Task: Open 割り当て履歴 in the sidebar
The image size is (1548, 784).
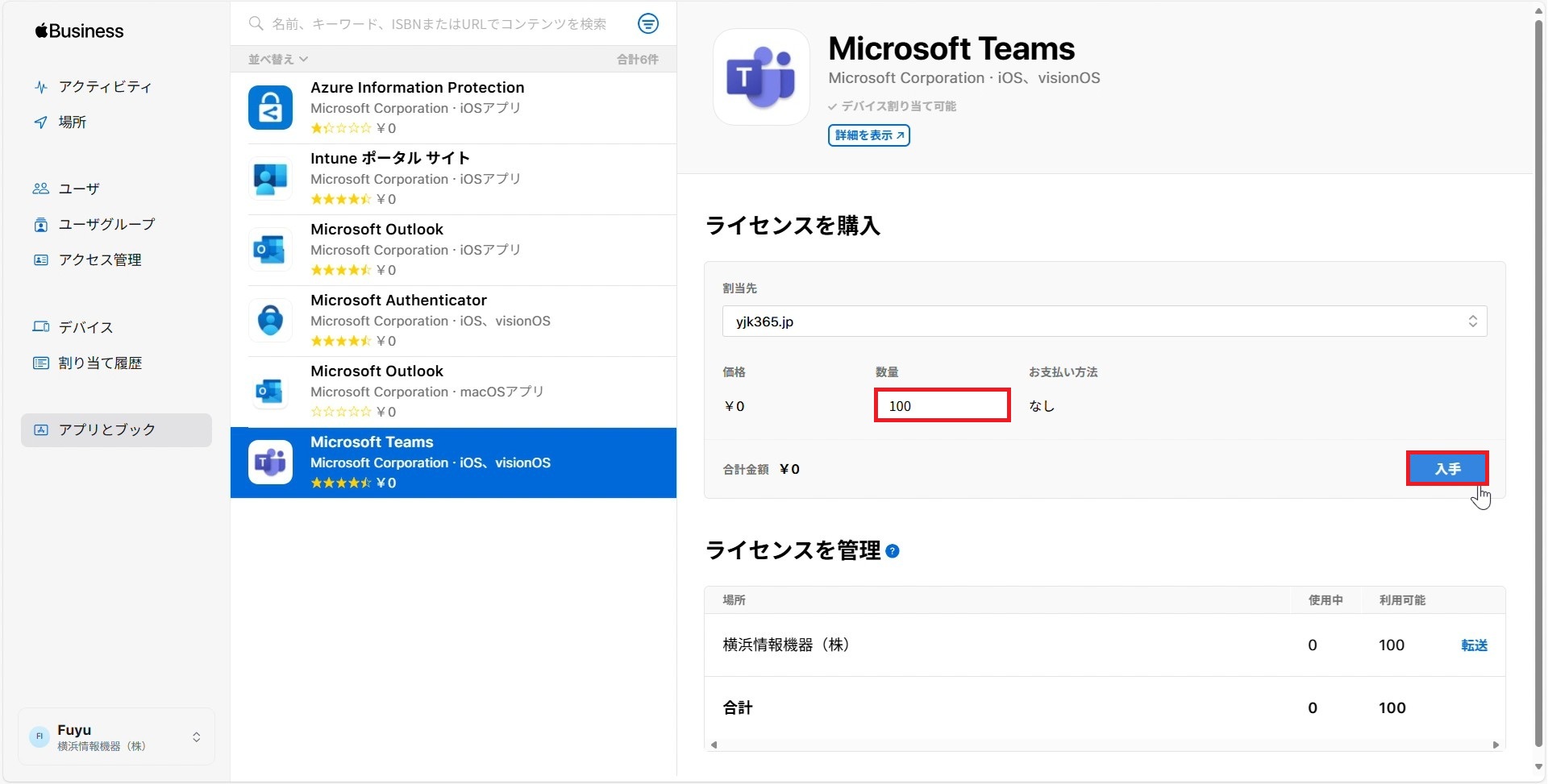Action: pyautogui.click(x=100, y=363)
